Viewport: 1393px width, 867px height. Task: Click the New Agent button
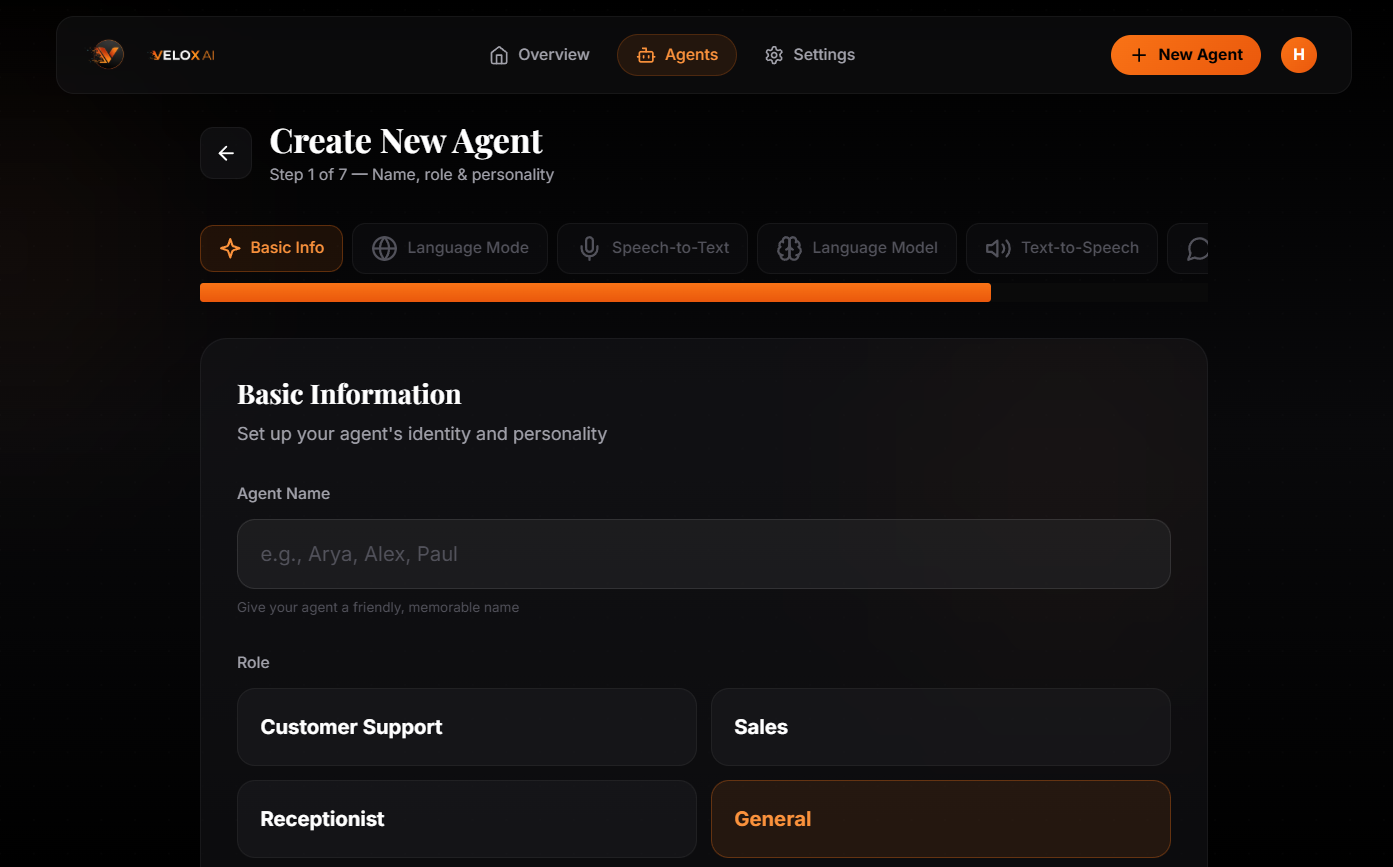[x=1186, y=55]
